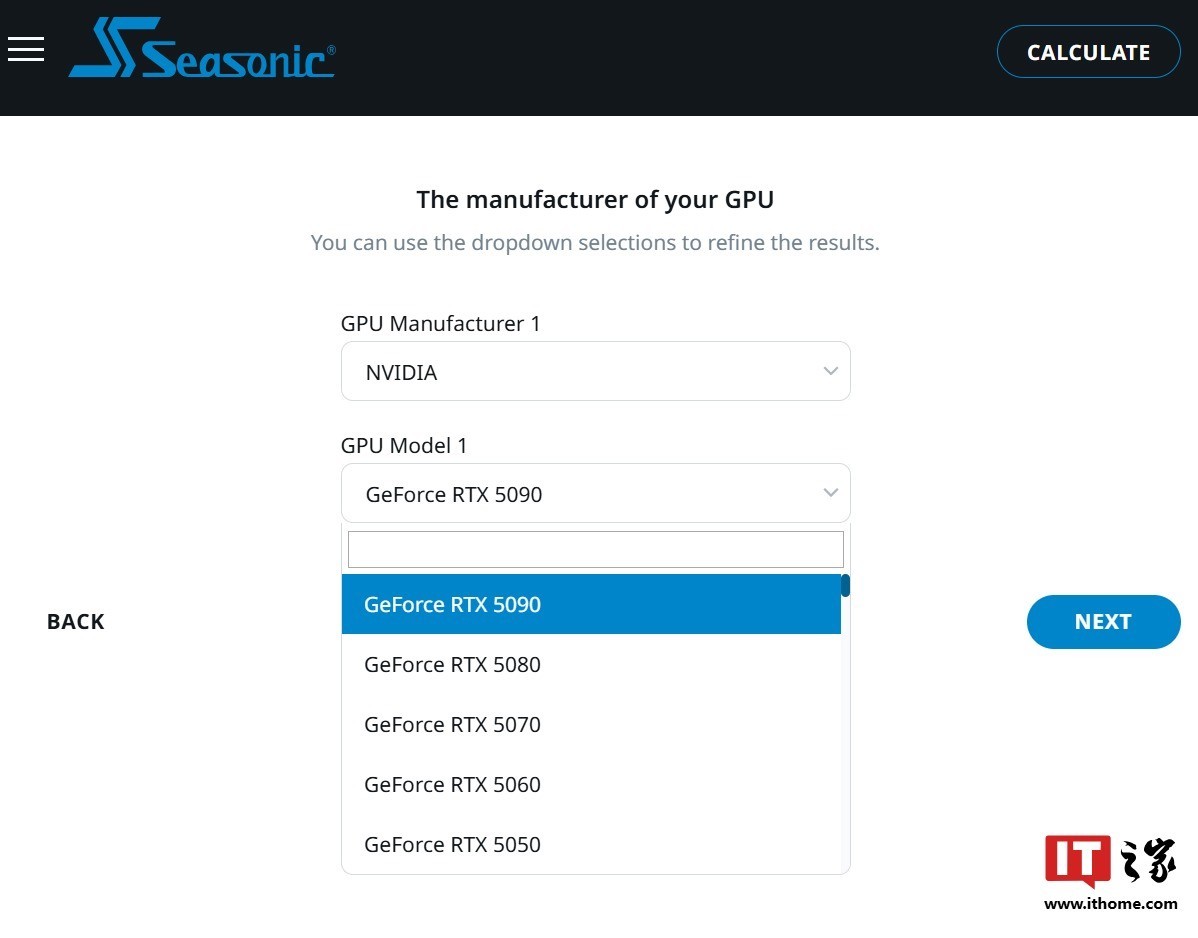Click the Seasonic logo
The height and width of the screenshot is (938, 1198).
tap(202, 47)
